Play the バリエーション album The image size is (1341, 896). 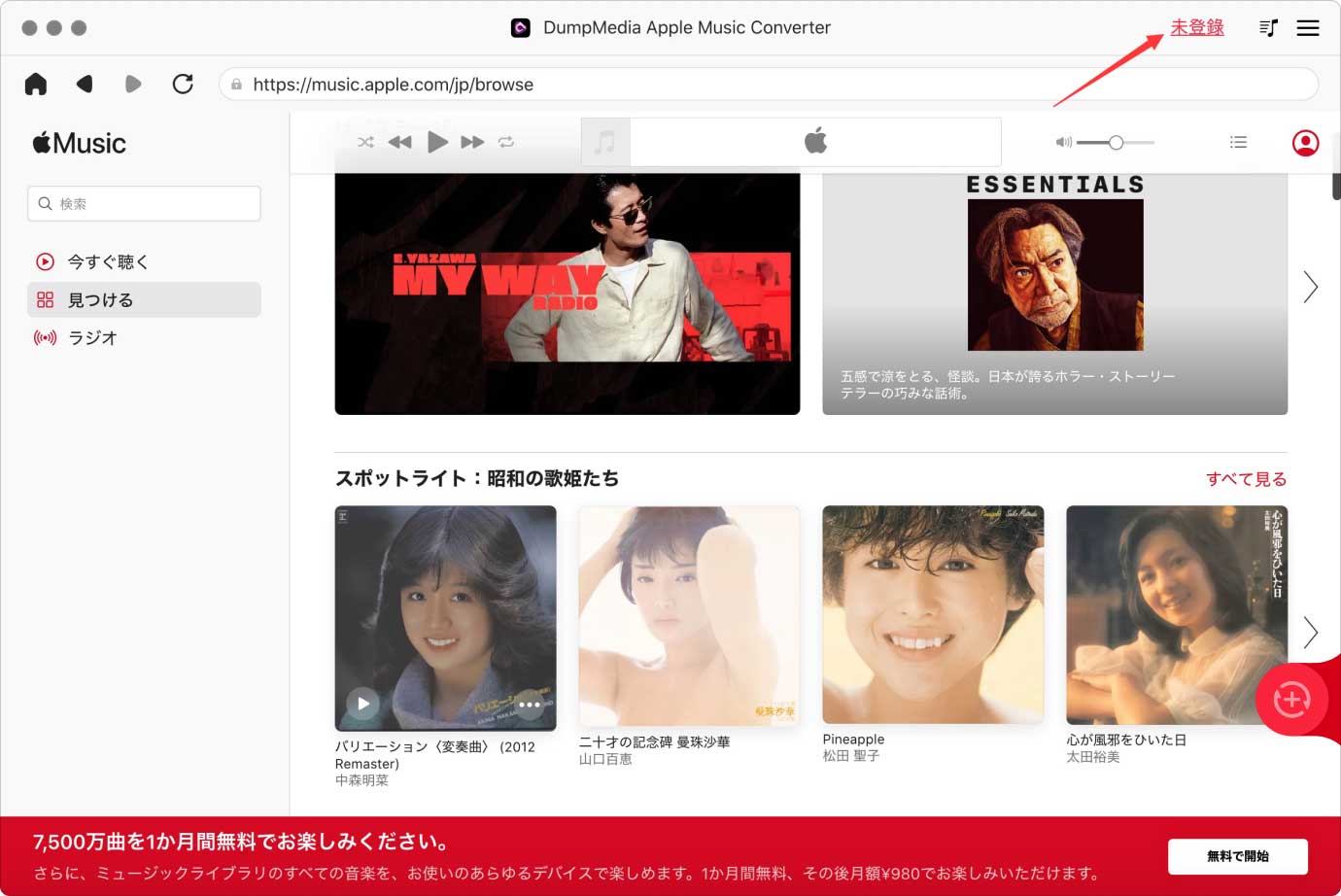click(363, 703)
